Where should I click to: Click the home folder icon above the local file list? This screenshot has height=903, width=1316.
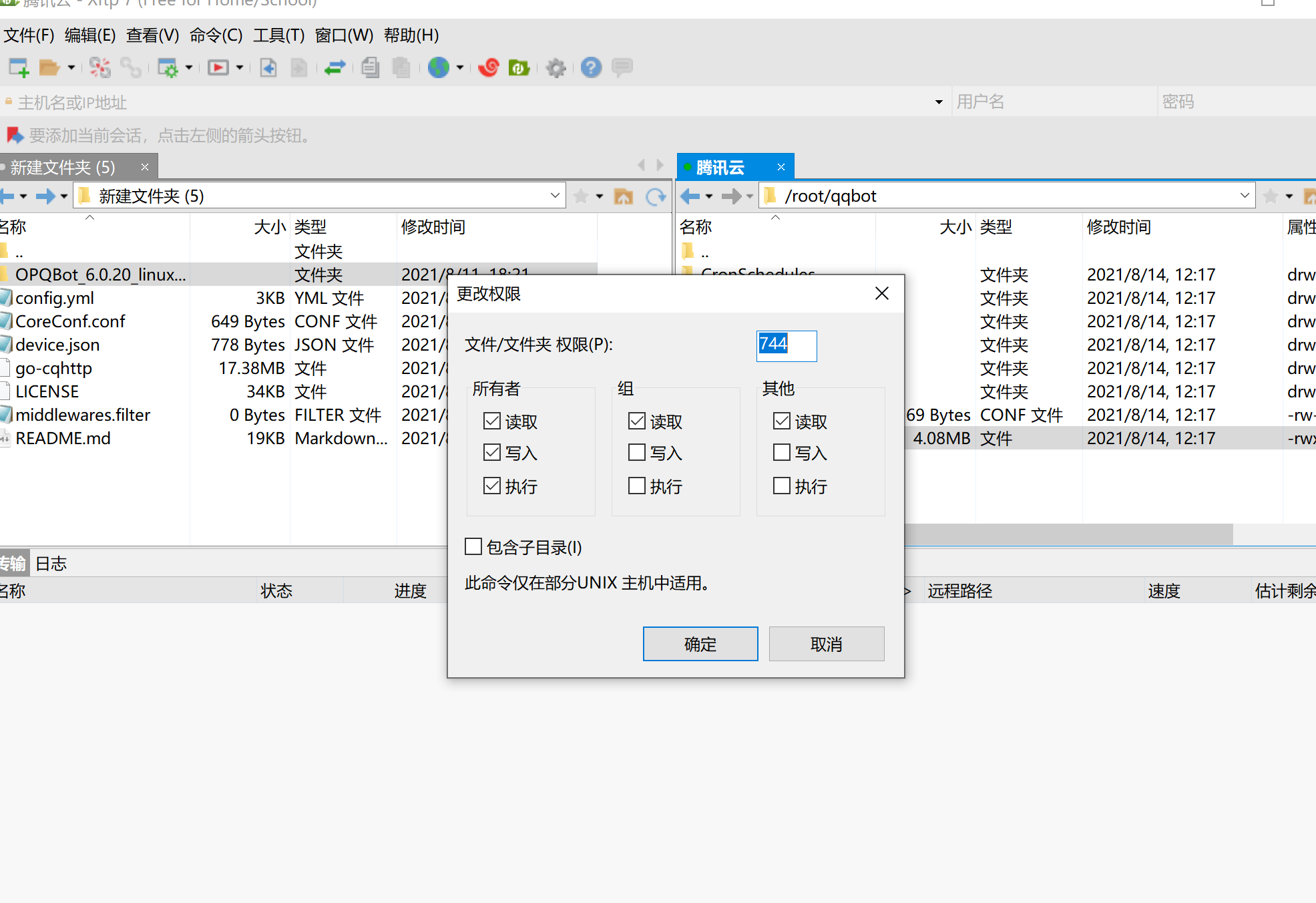tap(624, 196)
